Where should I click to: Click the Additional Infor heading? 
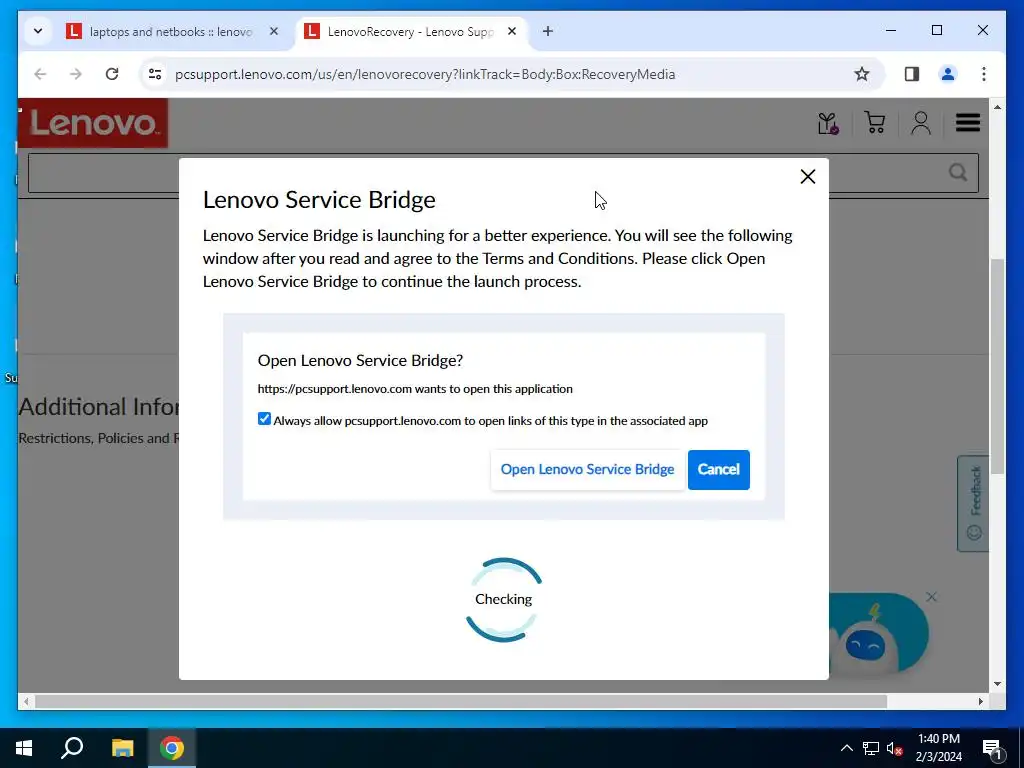pos(99,407)
